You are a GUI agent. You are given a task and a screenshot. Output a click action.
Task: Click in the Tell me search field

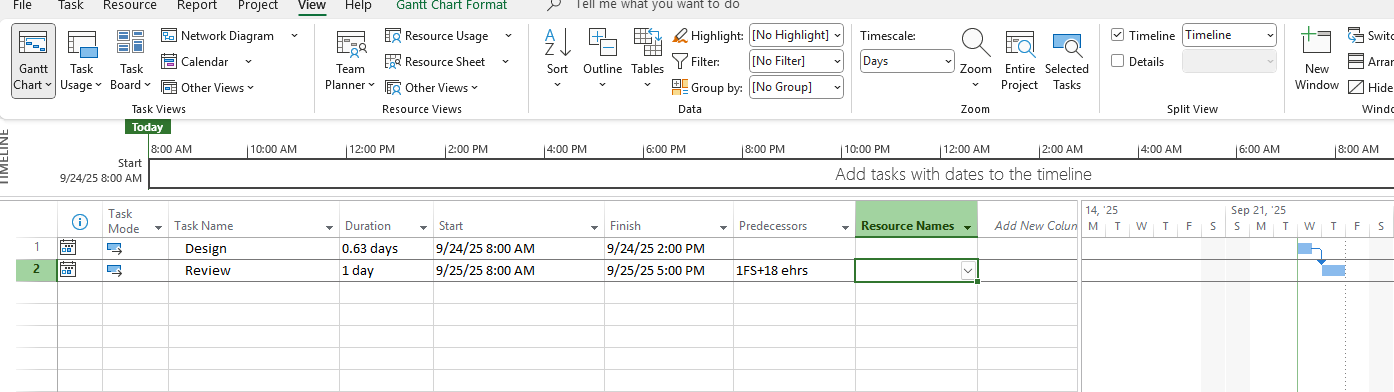(657, 5)
